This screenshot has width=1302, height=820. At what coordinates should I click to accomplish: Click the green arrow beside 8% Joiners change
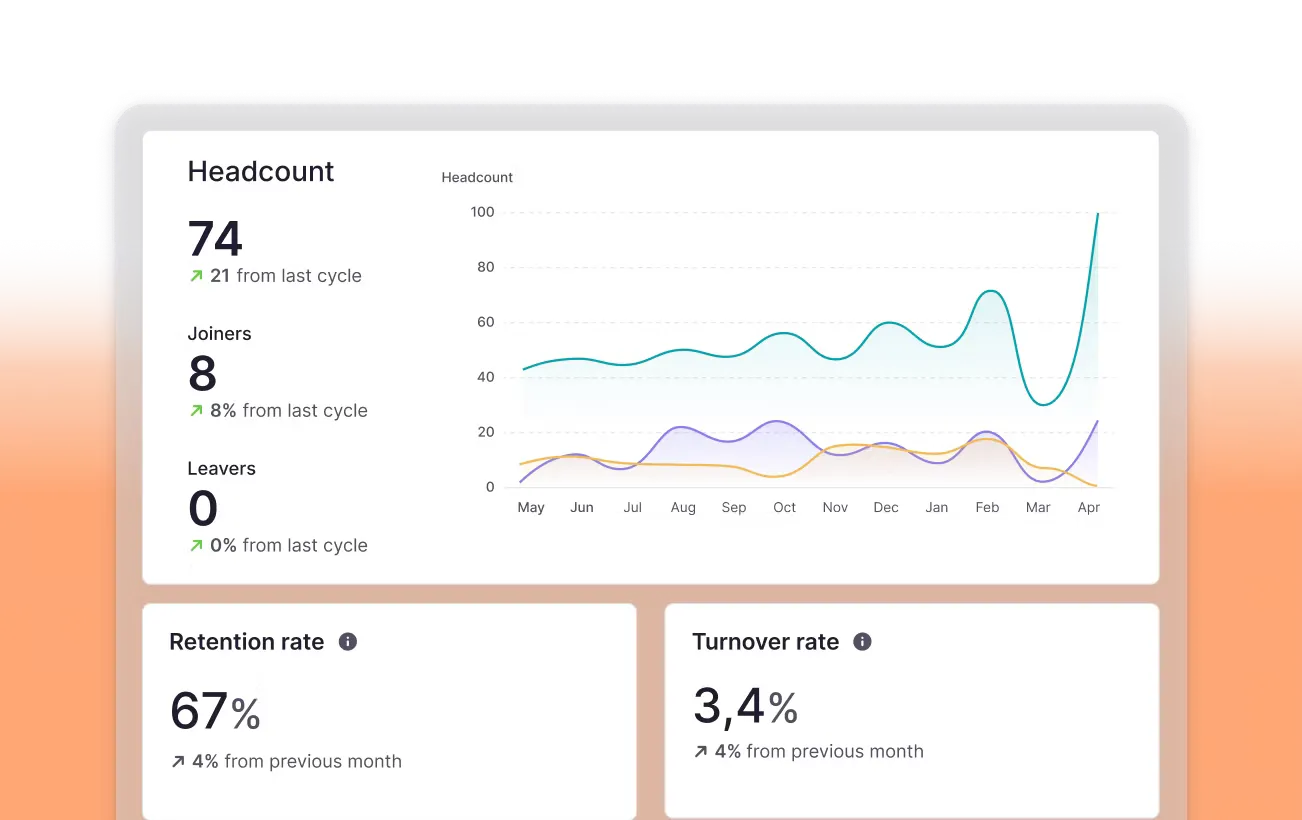click(x=196, y=411)
